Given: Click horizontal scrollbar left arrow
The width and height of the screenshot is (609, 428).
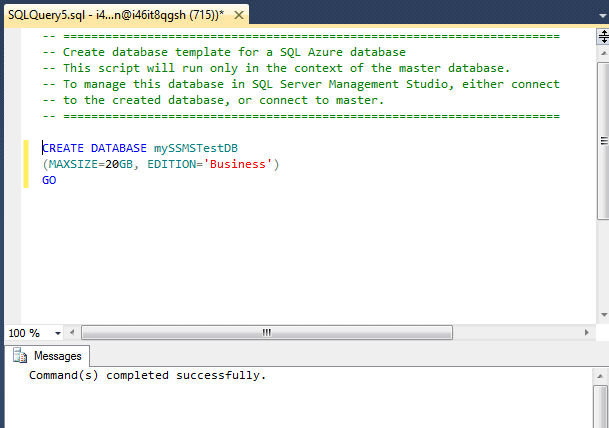Looking at the screenshot, I should coord(72,333).
